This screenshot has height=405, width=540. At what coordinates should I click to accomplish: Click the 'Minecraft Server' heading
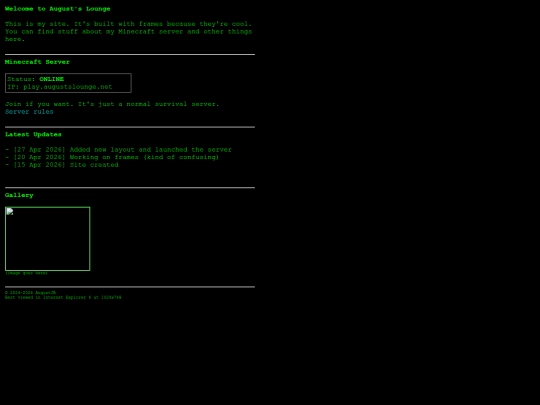click(x=37, y=62)
